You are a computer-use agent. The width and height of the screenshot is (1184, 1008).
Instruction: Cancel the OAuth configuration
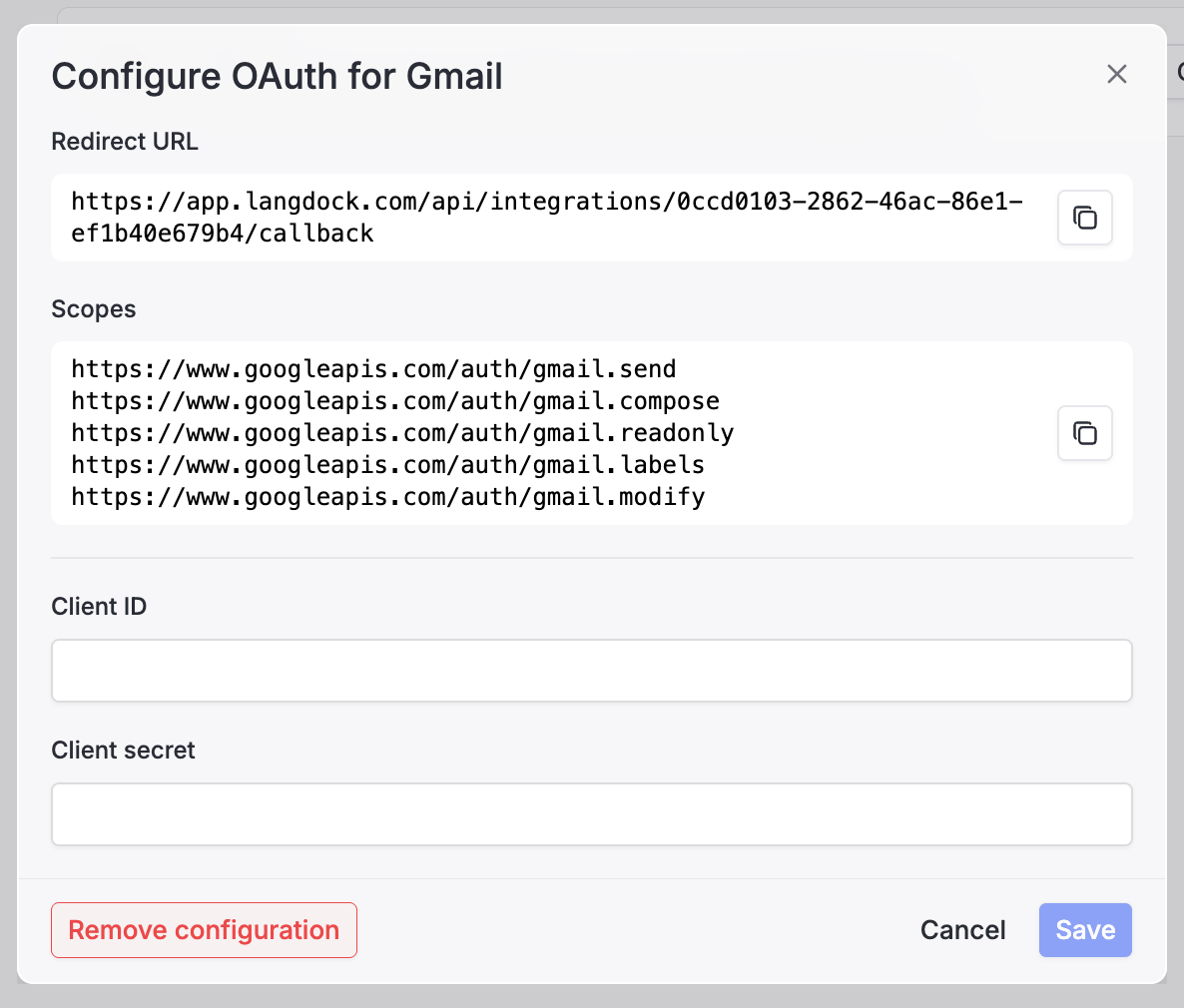962,930
